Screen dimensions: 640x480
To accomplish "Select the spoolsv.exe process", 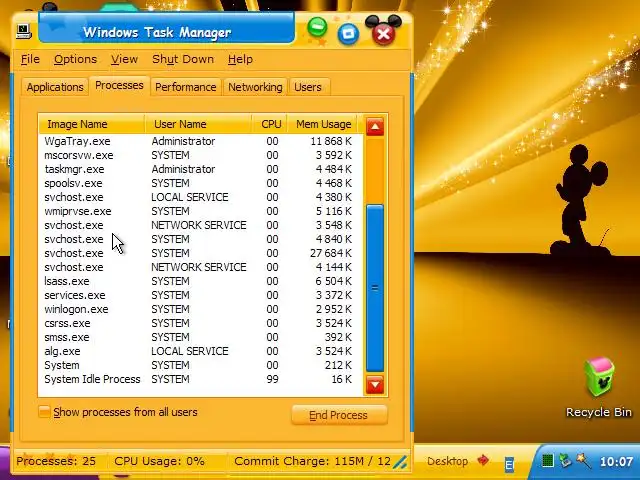I will tap(200, 183).
